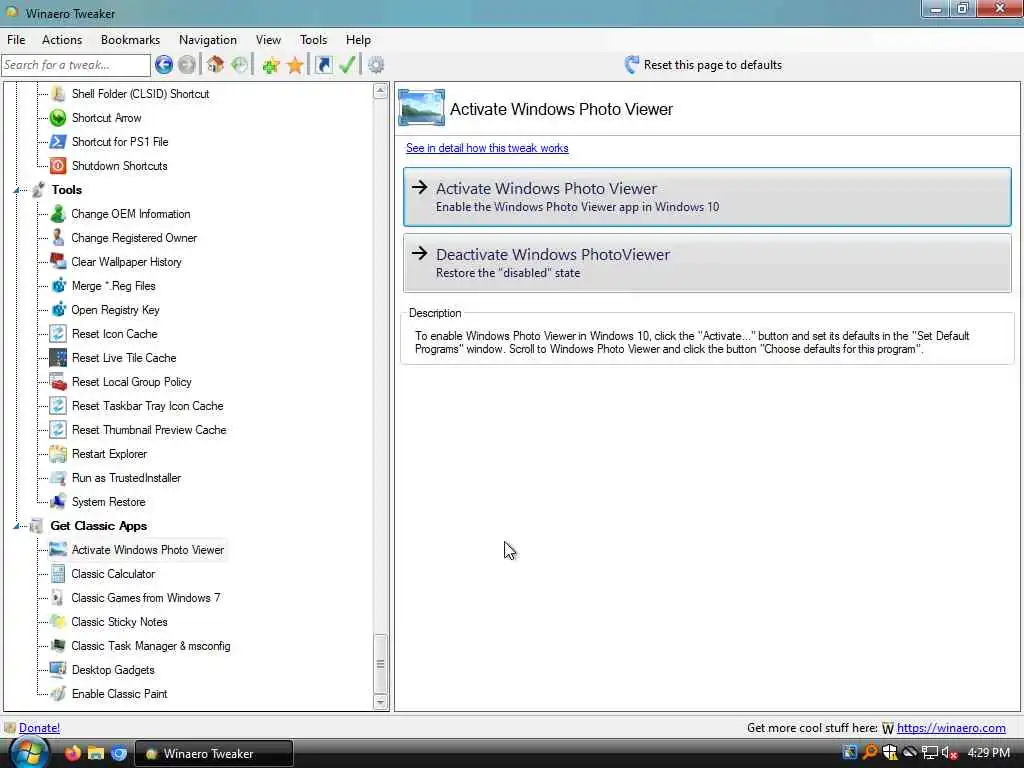This screenshot has height=768, width=1024.
Task: Select Change Registered Owner tree item
Action: pyautogui.click(x=134, y=238)
